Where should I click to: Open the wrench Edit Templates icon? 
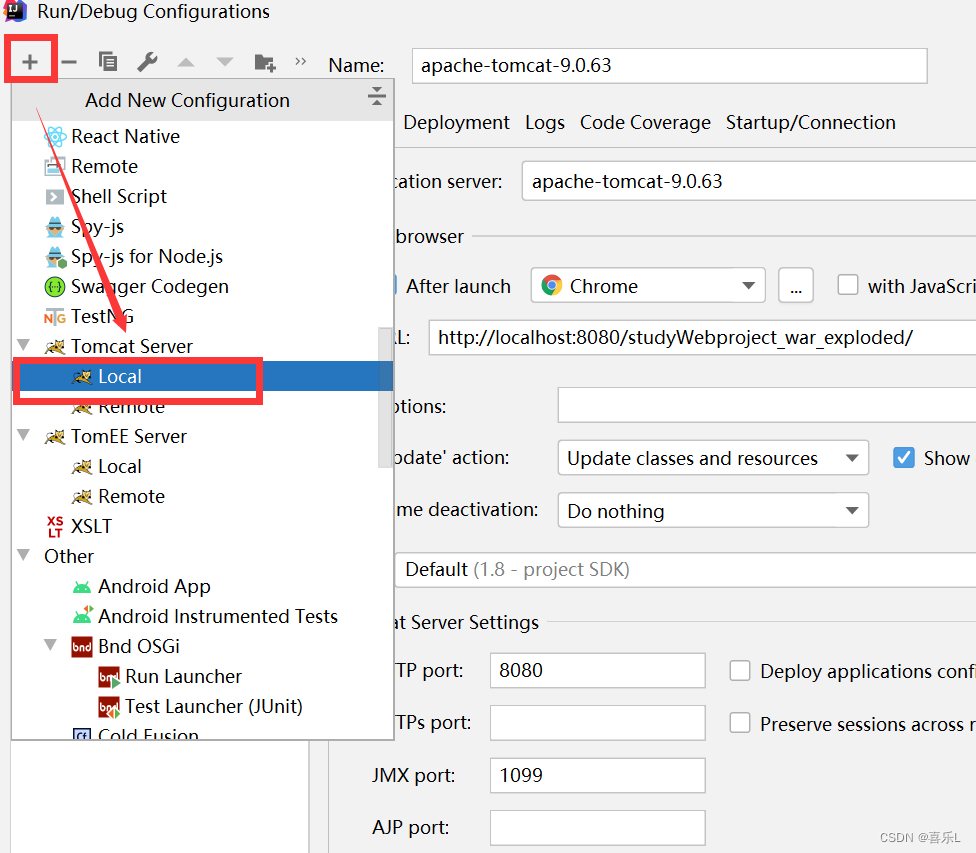tap(148, 61)
